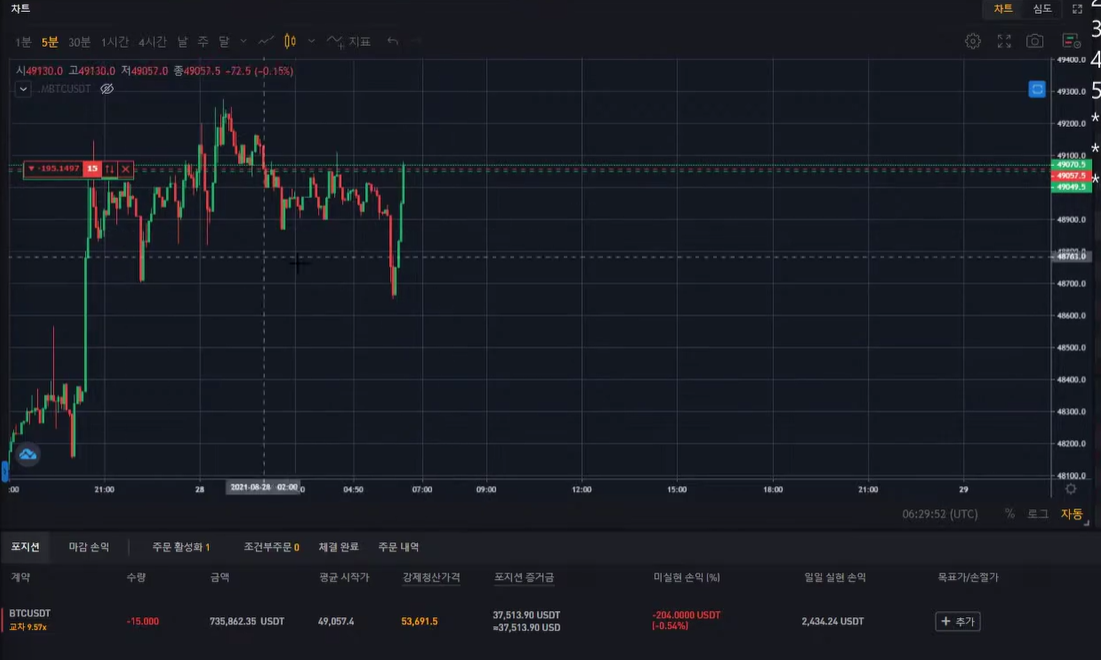Click the 차트 title at top left
This screenshot has width=1101, height=660.
(x=20, y=8)
